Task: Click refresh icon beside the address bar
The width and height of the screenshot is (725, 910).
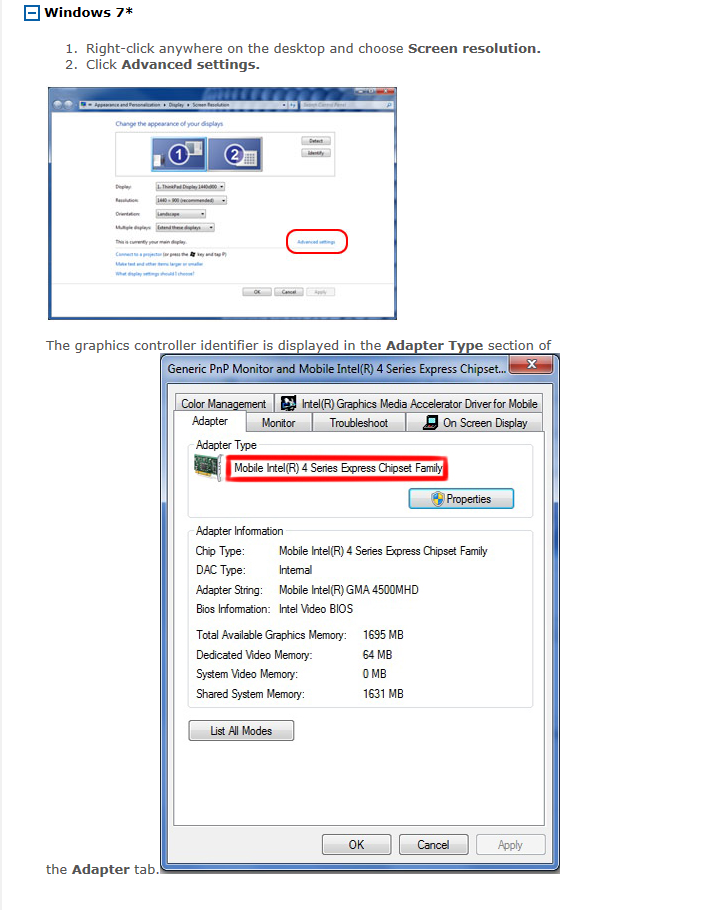Action: tap(293, 105)
